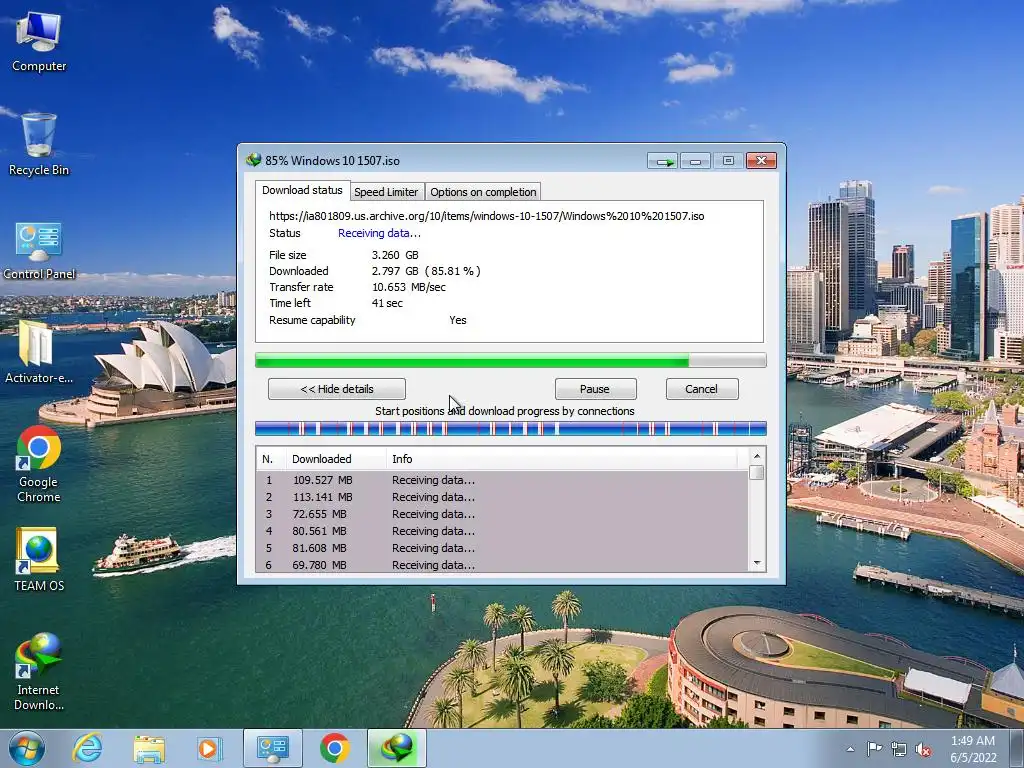Cancel the download
This screenshot has width=1024, height=768.
click(702, 389)
